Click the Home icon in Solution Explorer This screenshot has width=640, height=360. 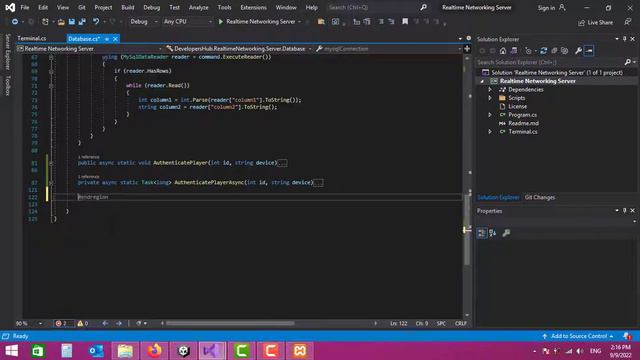(x=503, y=51)
